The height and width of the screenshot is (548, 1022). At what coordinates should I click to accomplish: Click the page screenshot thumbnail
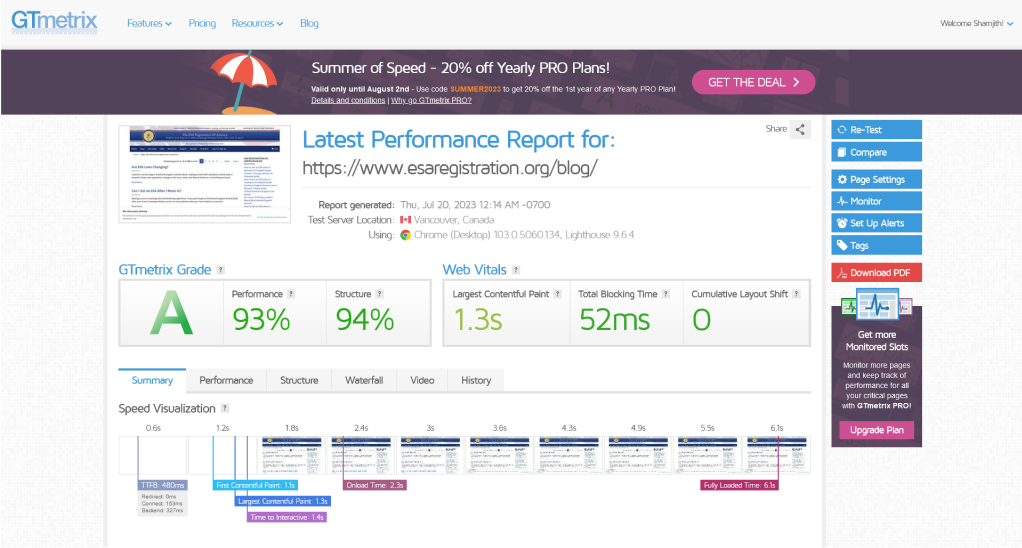(x=205, y=174)
